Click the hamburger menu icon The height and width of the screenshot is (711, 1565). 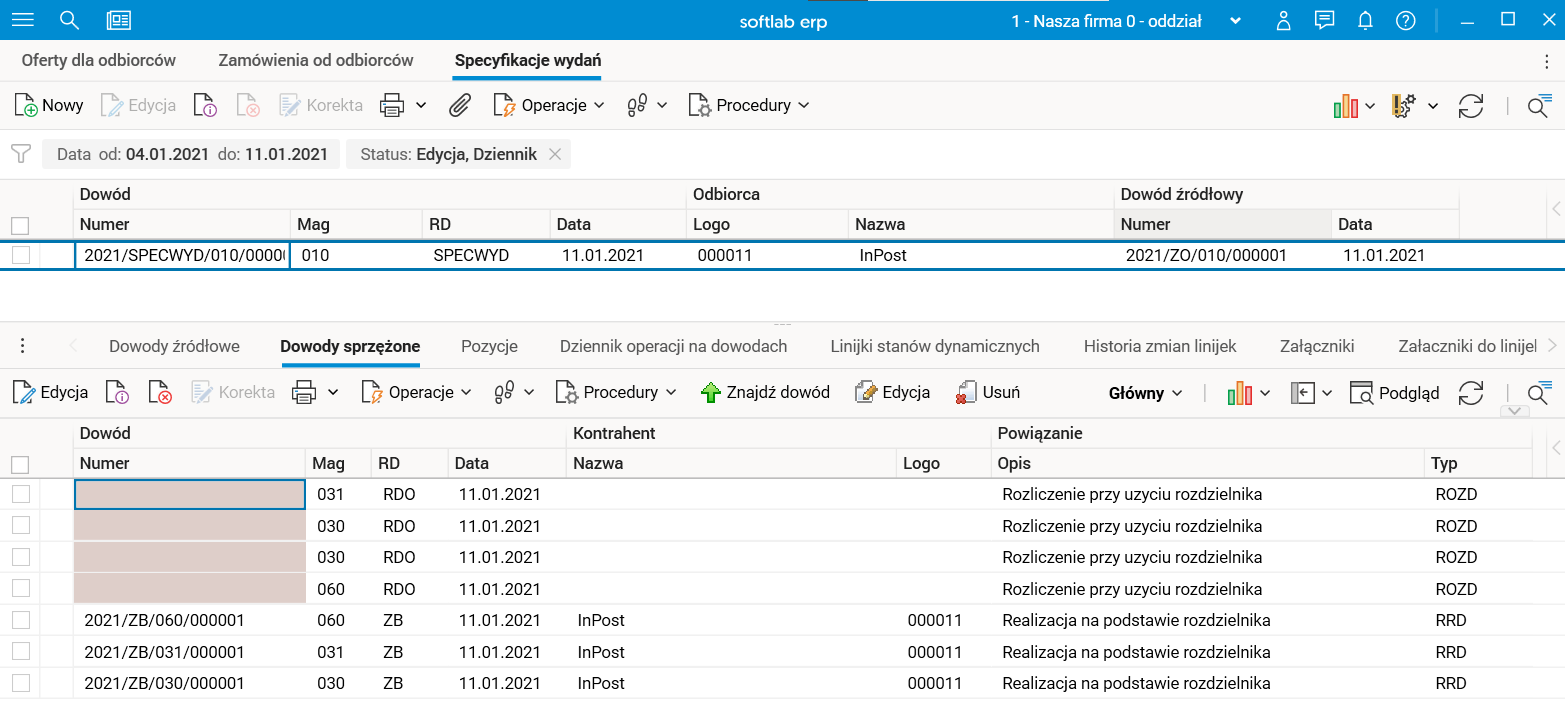(22, 20)
